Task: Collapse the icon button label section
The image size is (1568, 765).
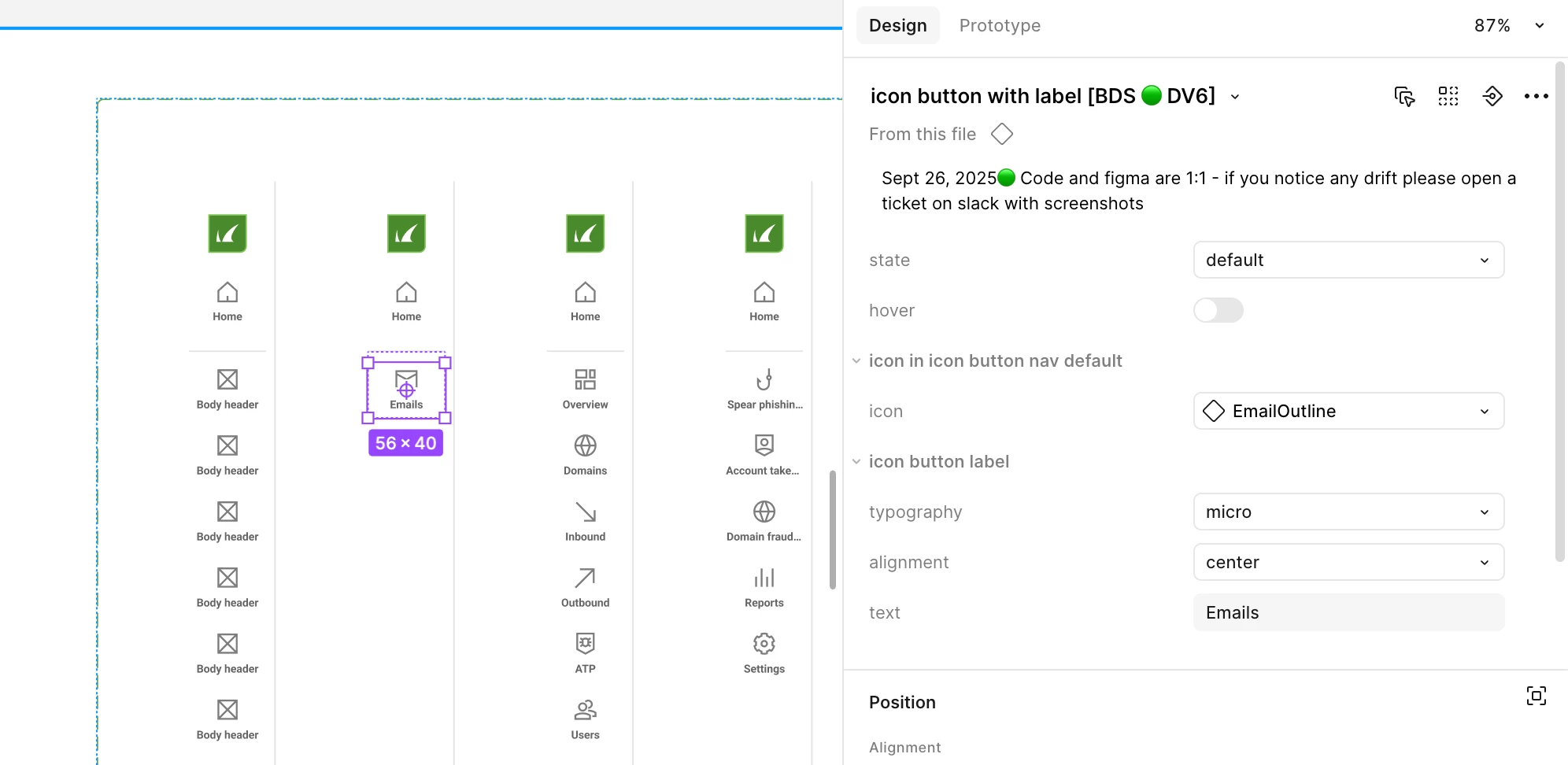Action: click(856, 461)
